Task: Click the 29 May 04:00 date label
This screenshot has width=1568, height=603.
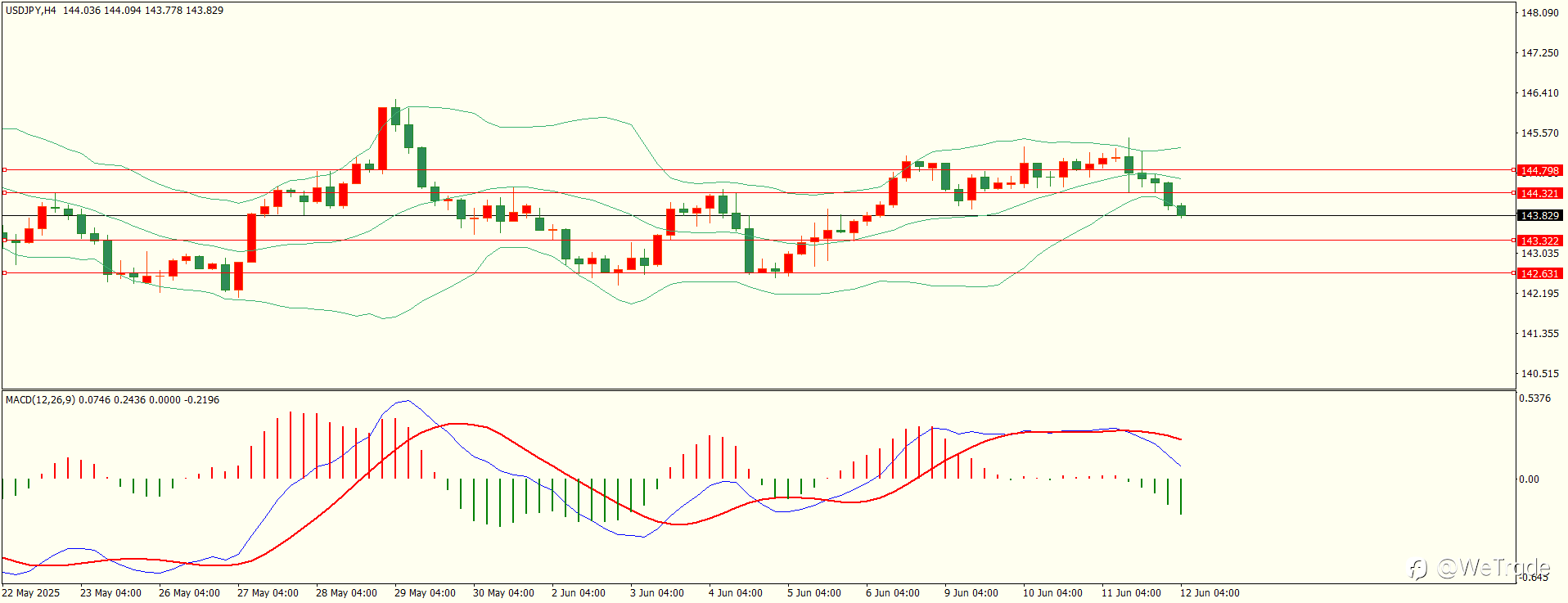Action: point(425,593)
